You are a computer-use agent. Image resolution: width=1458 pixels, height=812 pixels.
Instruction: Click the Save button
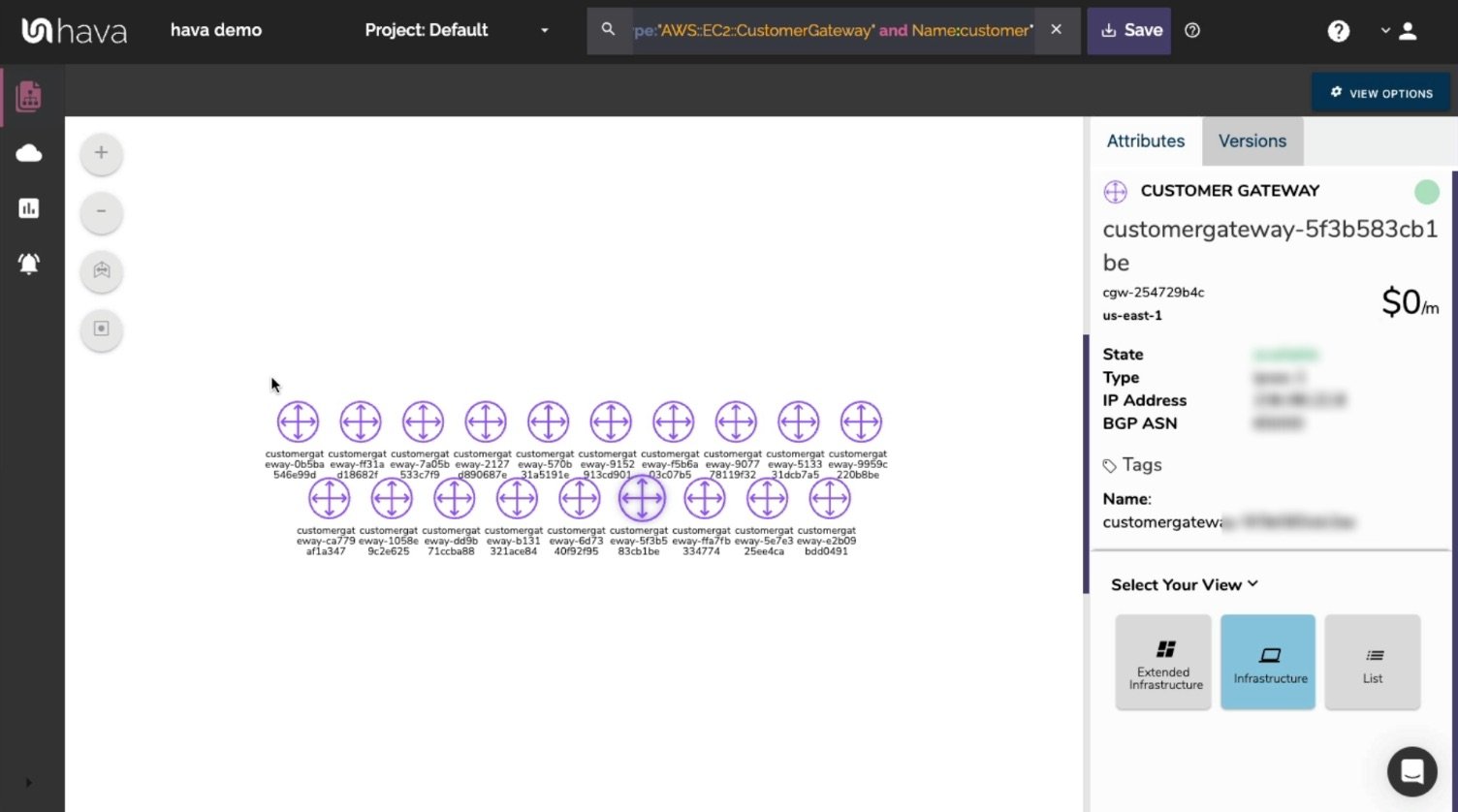pos(1129,31)
